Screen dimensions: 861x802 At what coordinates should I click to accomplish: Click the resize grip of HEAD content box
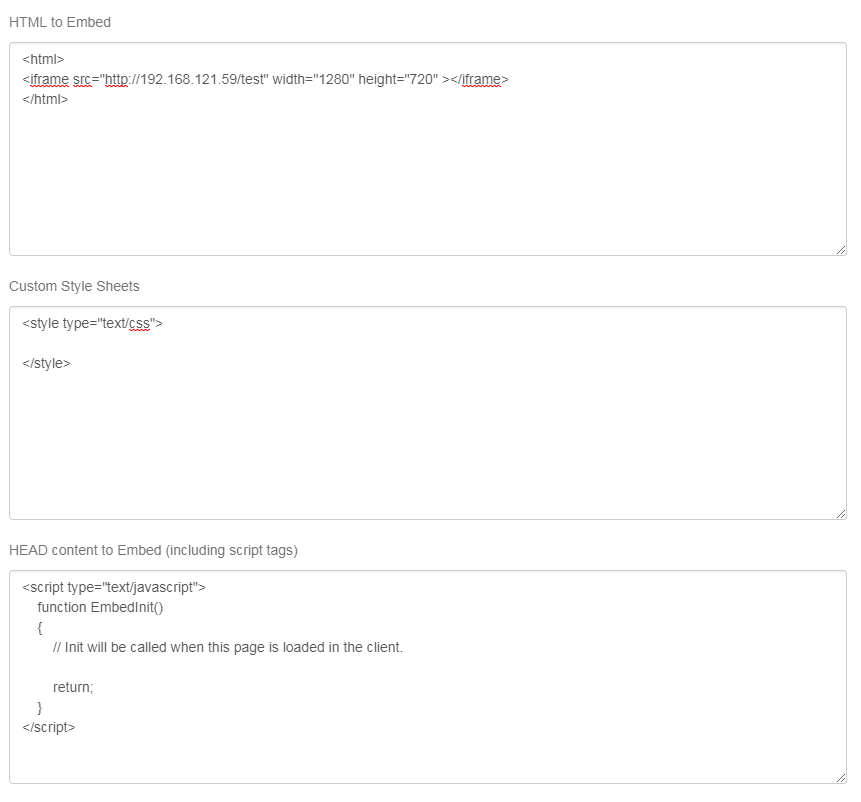pyautogui.click(x=840, y=777)
